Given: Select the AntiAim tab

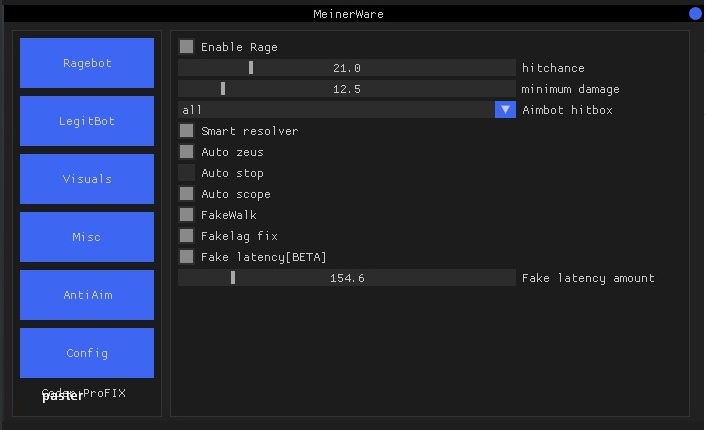Looking at the screenshot, I should click(x=87, y=295).
